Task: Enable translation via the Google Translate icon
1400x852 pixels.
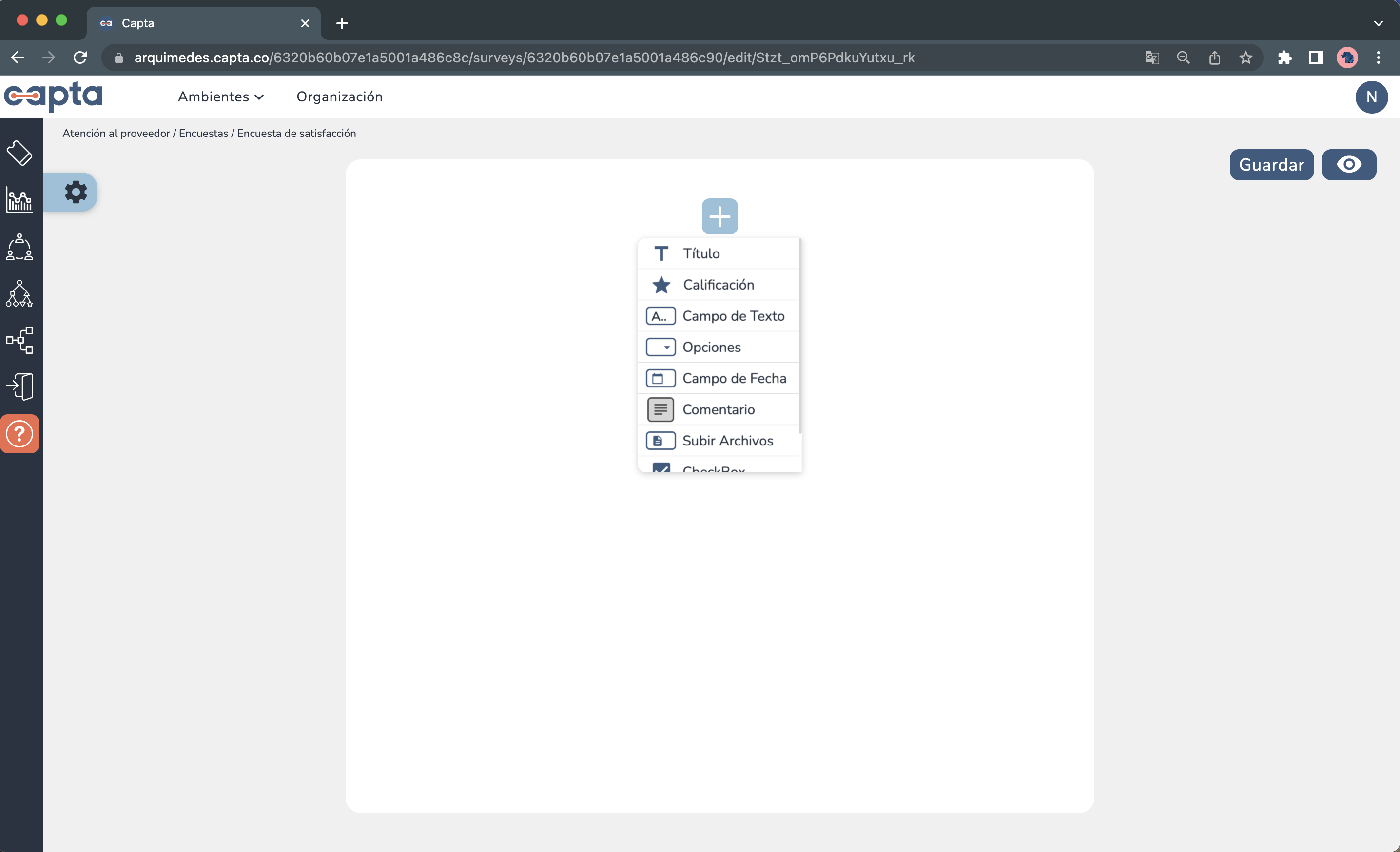Action: coord(1152,58)
